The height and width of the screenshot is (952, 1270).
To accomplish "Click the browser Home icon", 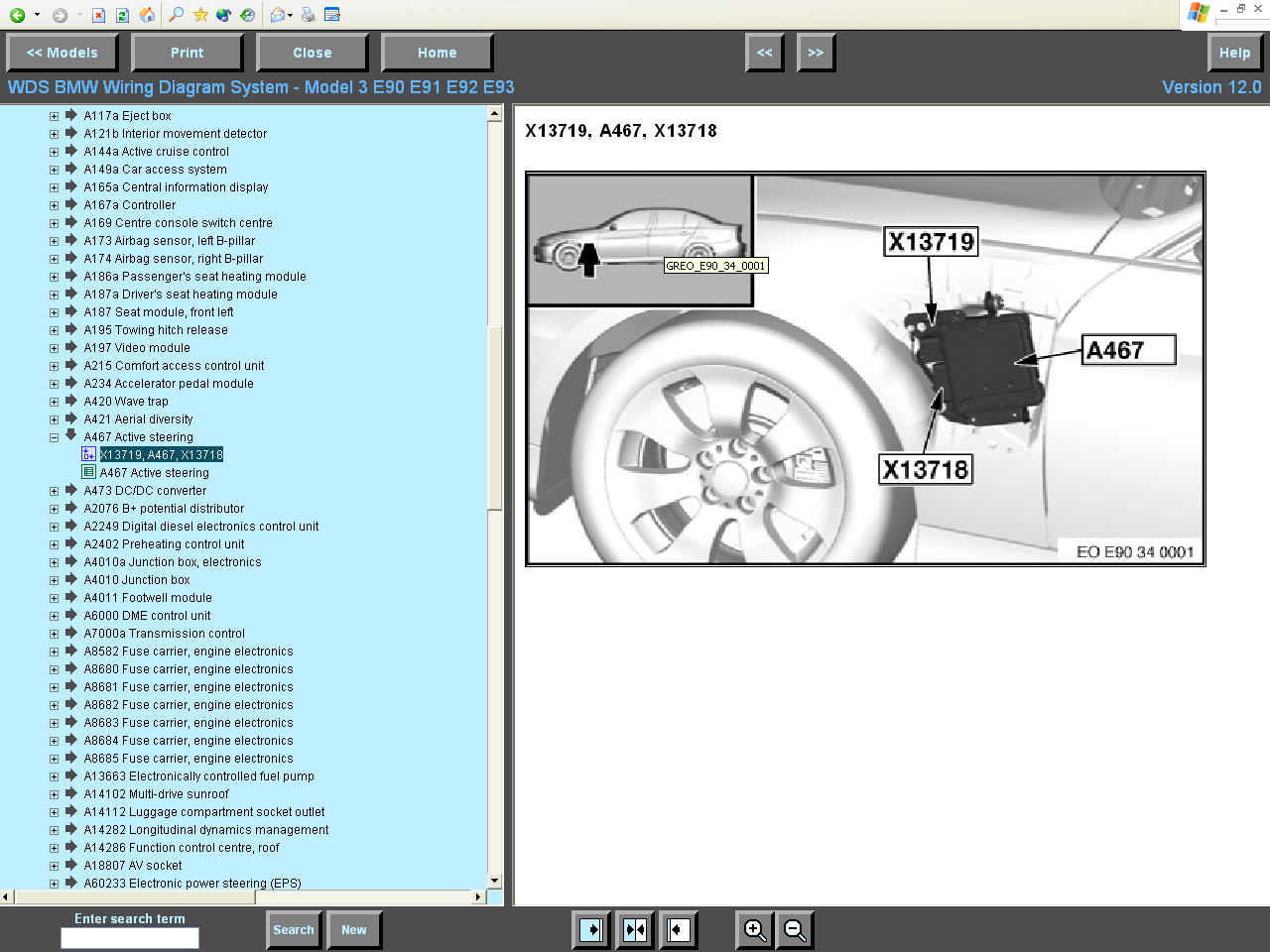I will 147,15.
